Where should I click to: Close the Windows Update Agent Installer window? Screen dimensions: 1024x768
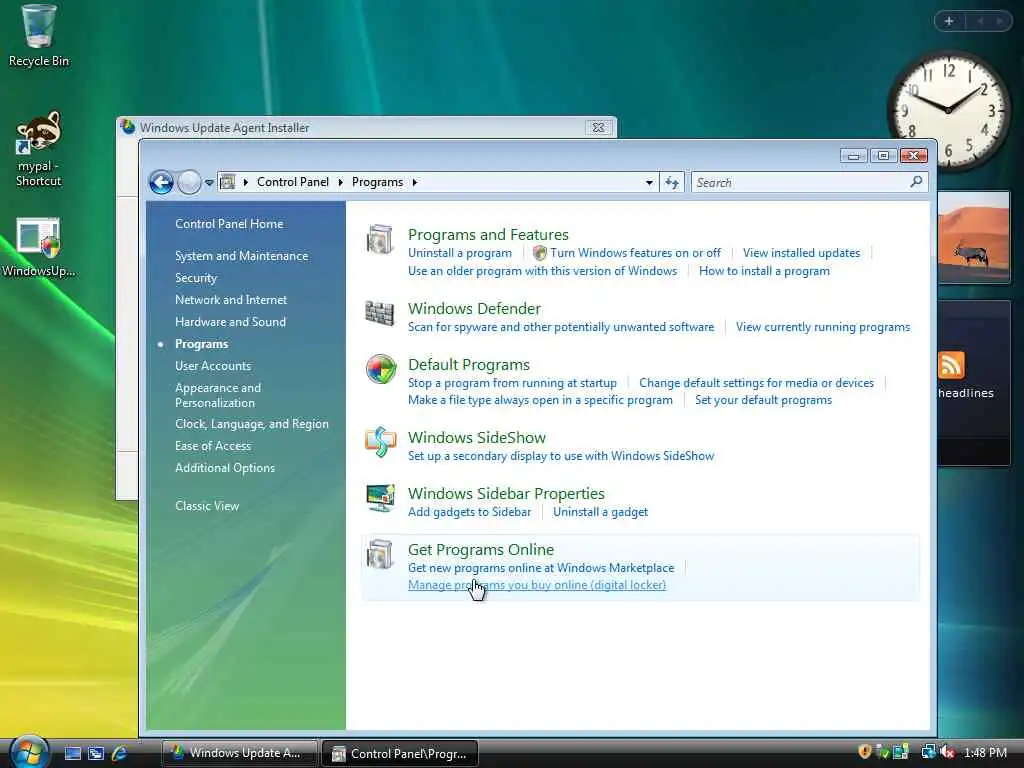pos(598,128)
